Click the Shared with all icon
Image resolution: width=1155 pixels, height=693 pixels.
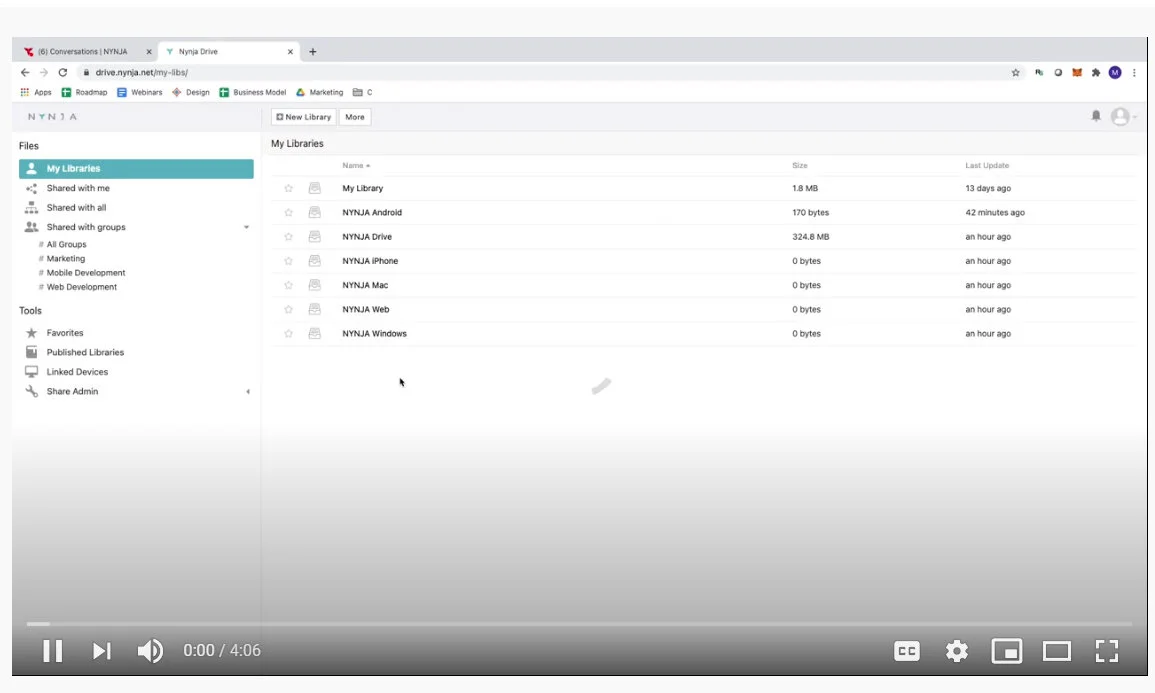[x=32, y=207]
